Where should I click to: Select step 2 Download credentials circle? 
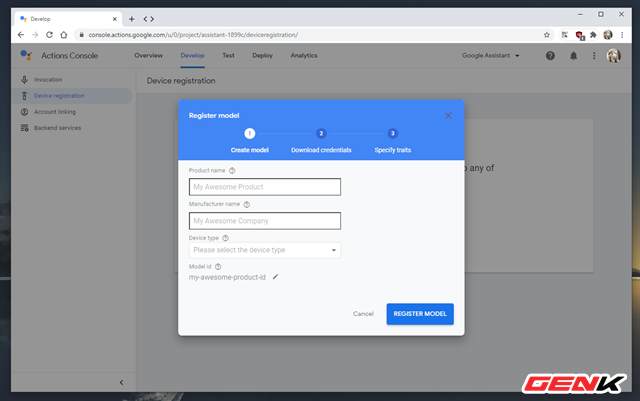pyautogui.click(x=321, y=134)
